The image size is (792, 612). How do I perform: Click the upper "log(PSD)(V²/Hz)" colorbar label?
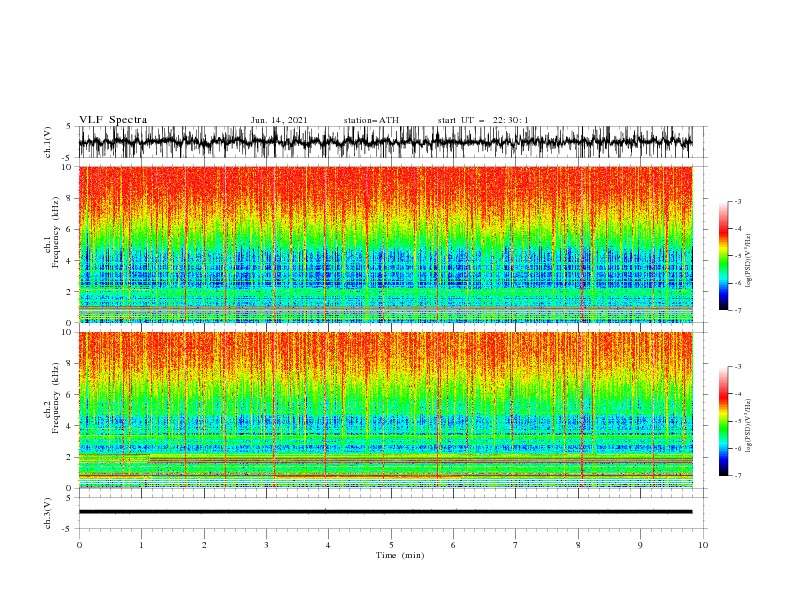pyautogui.click(x=748, y=261)
